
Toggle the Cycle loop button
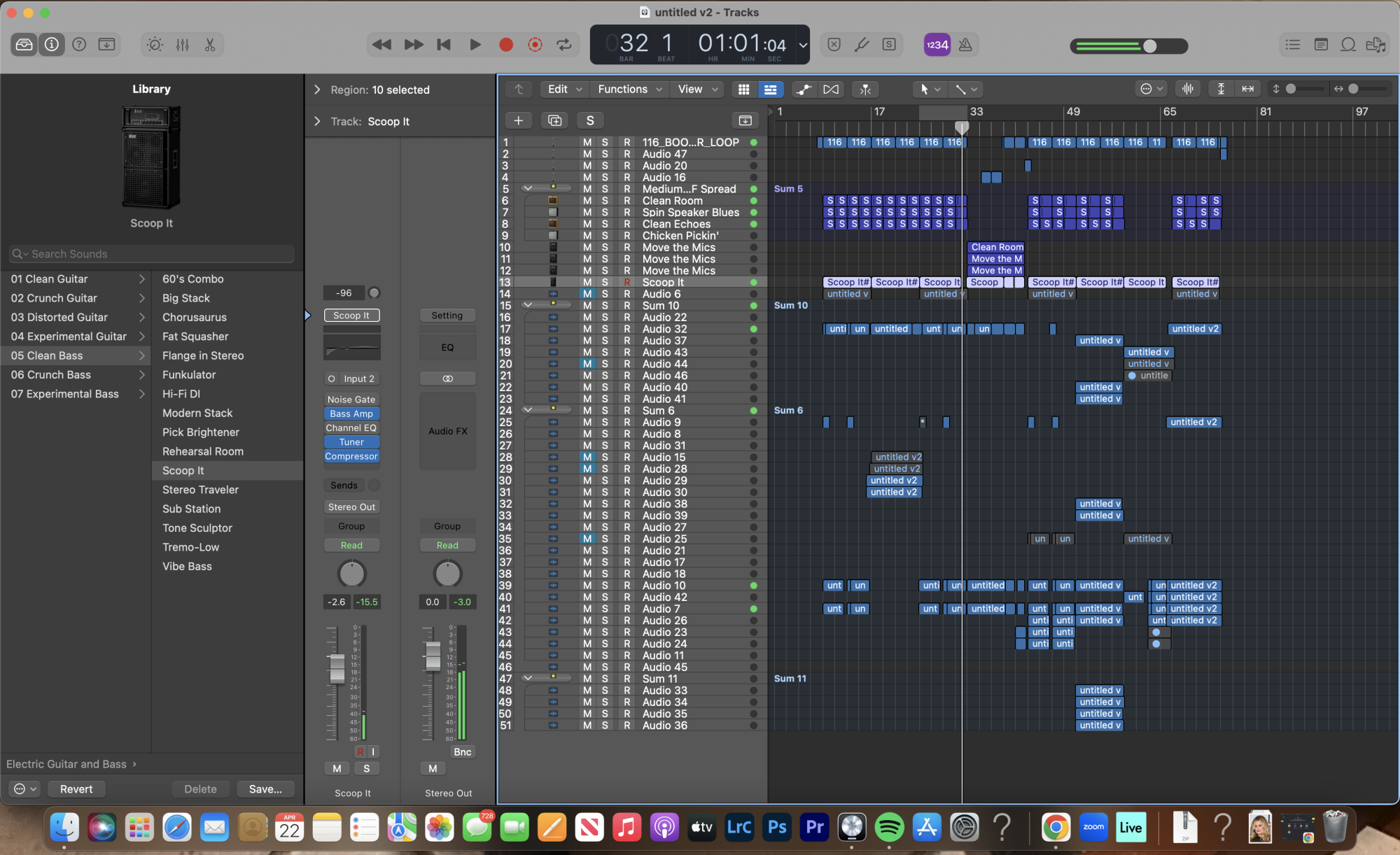tap(563, 45)
